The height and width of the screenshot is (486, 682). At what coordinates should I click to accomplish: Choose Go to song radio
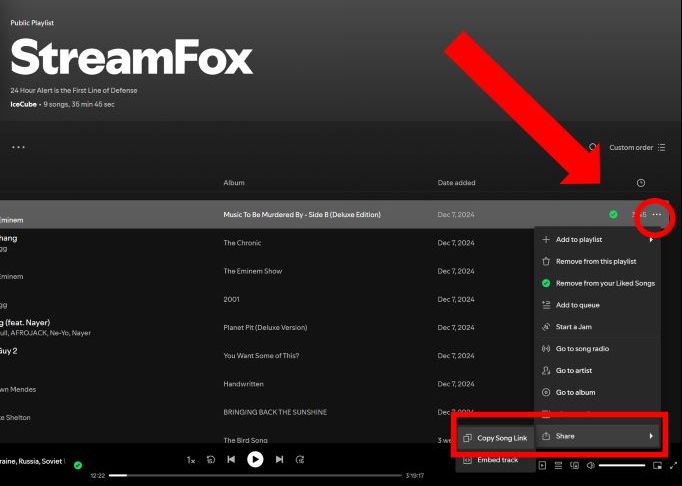[x=597, y=349]
